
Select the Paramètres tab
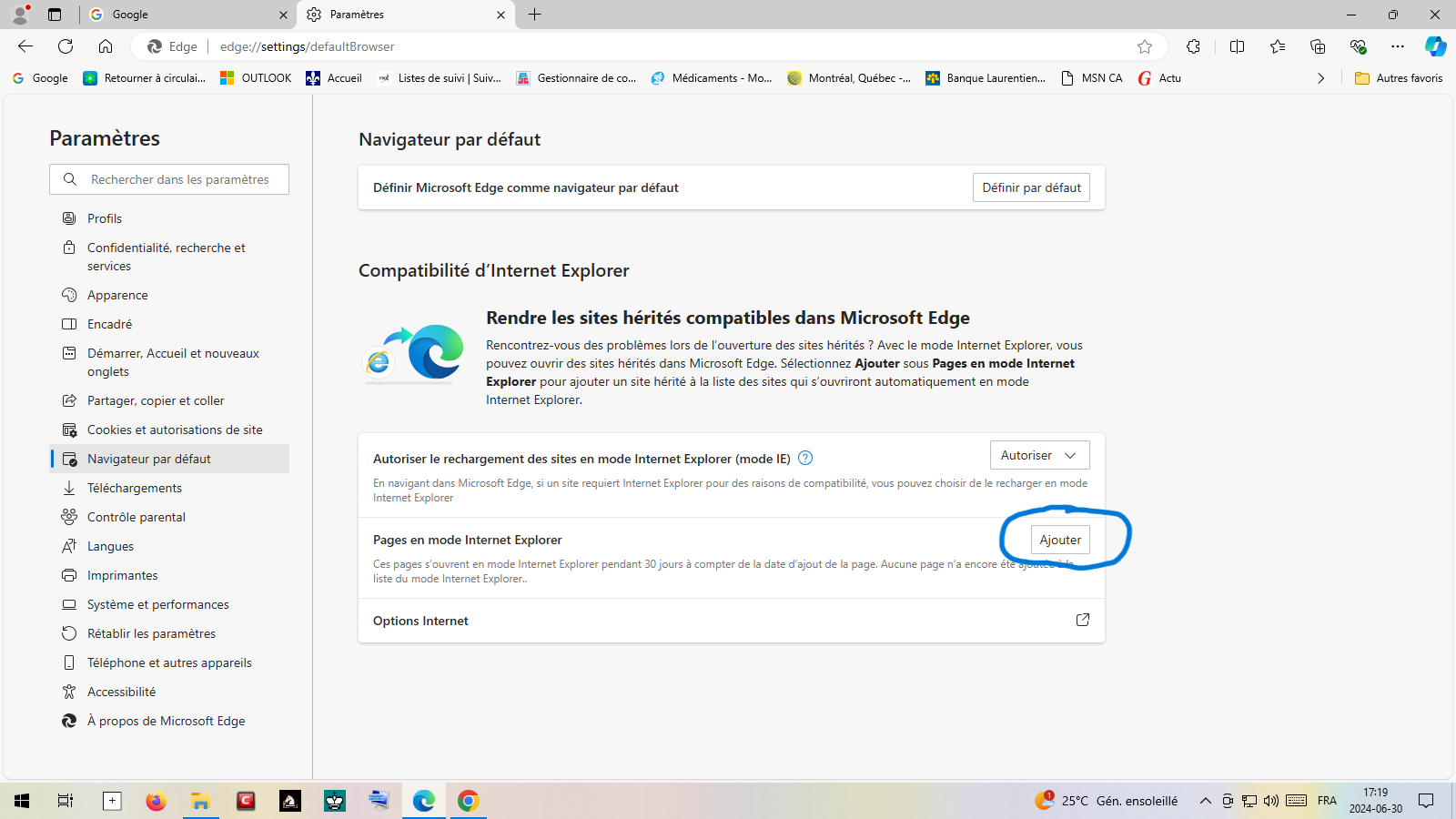(x=407, y=15)
